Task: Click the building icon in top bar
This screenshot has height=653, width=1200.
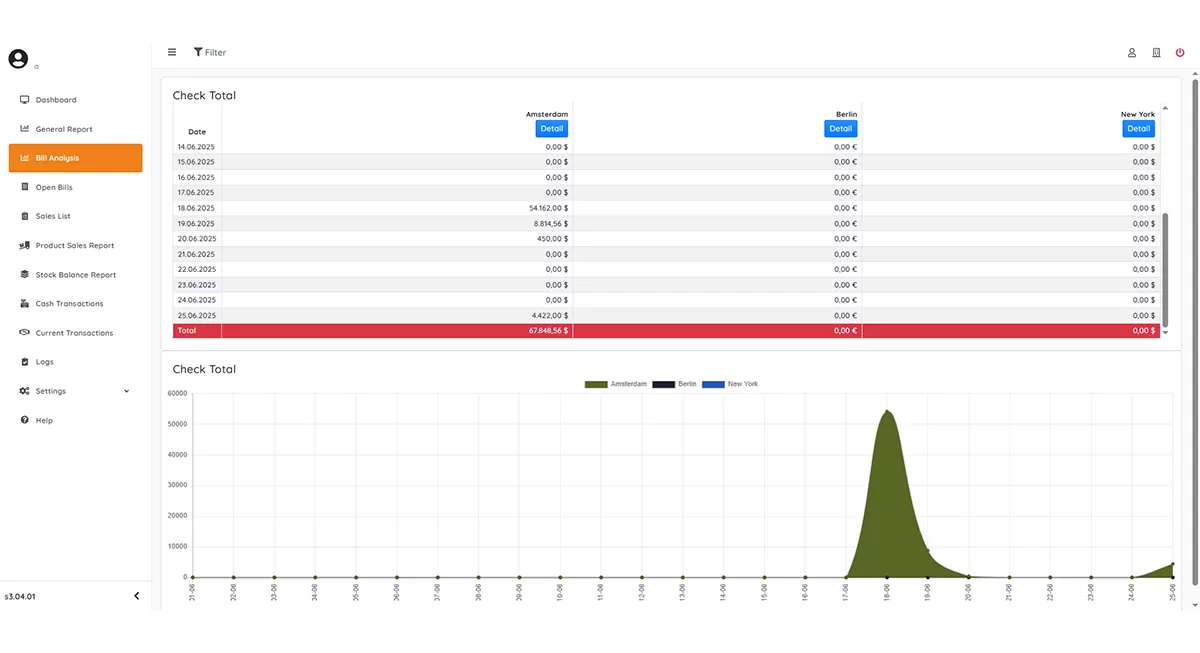Action: (1156, 53)
